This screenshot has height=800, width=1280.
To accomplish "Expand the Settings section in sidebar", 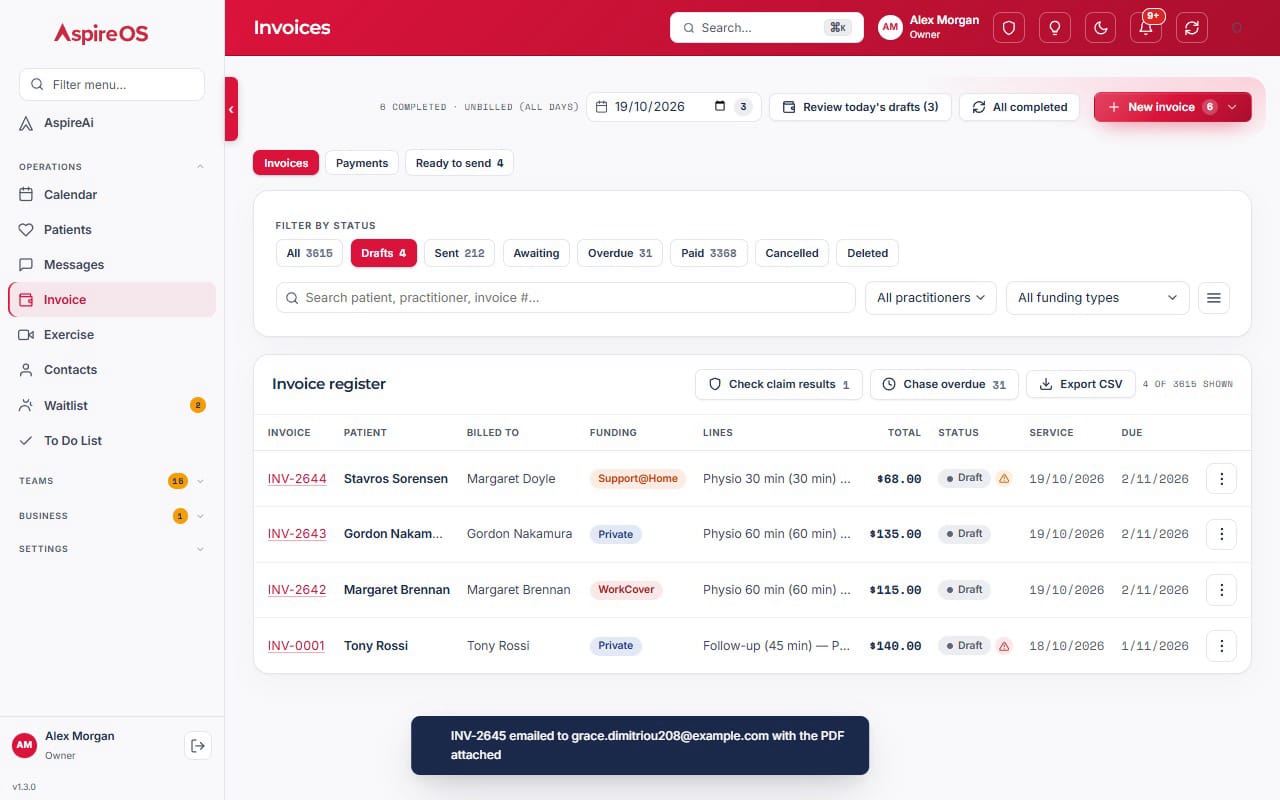I will pos(200,549).
